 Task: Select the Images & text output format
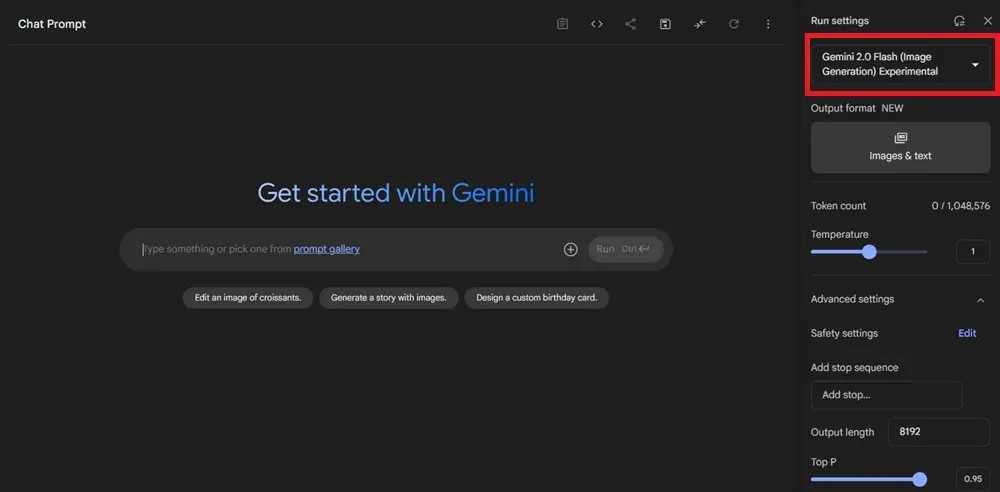900,147
